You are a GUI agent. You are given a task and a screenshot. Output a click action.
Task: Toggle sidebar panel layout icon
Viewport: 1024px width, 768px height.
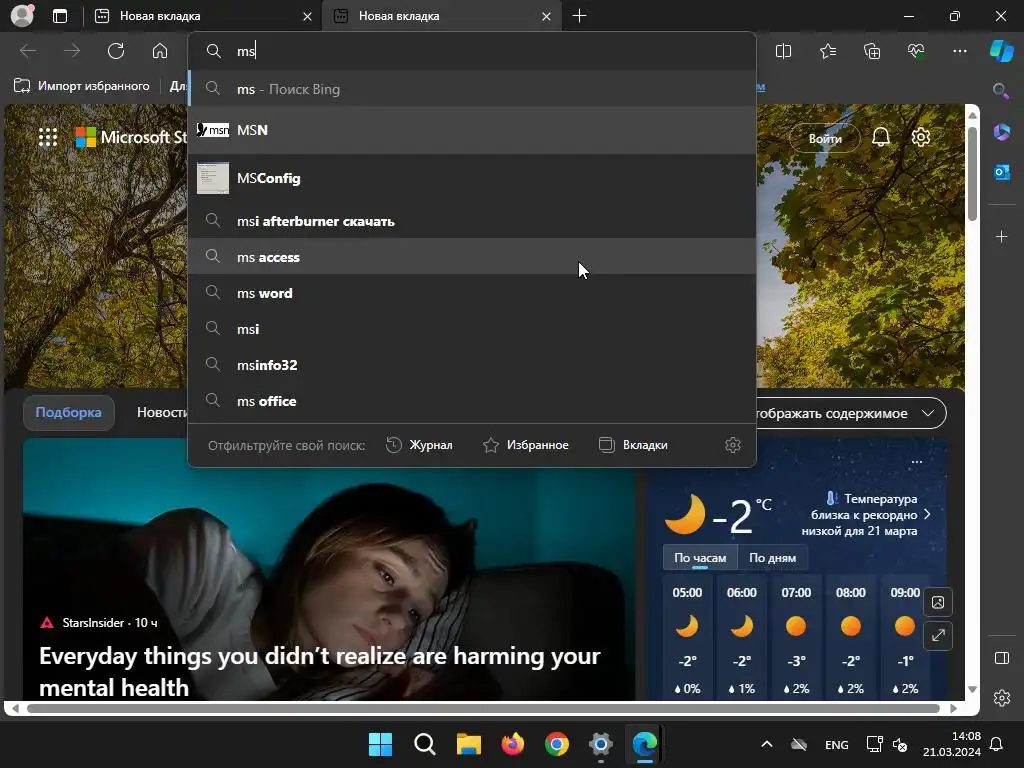pyautogui.click(x=1002, y=658)
